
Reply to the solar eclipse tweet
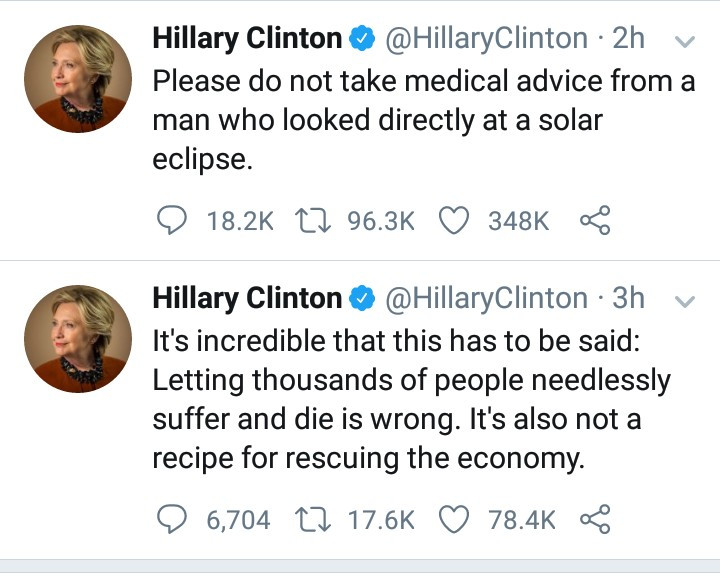point(172,220)
